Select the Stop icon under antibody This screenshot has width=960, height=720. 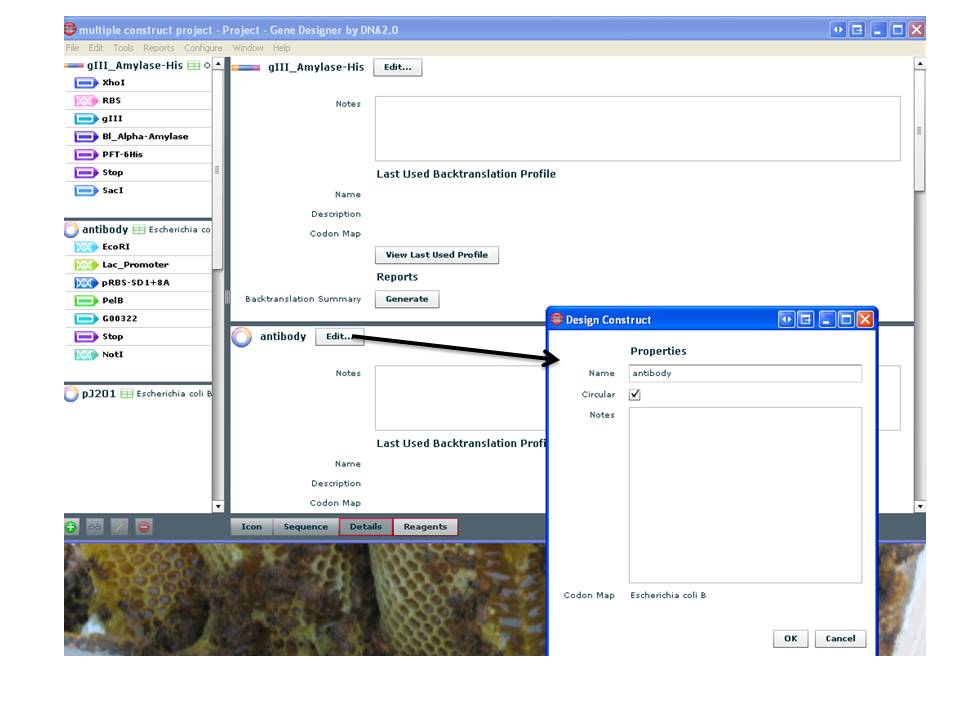[x=86, y=337]
